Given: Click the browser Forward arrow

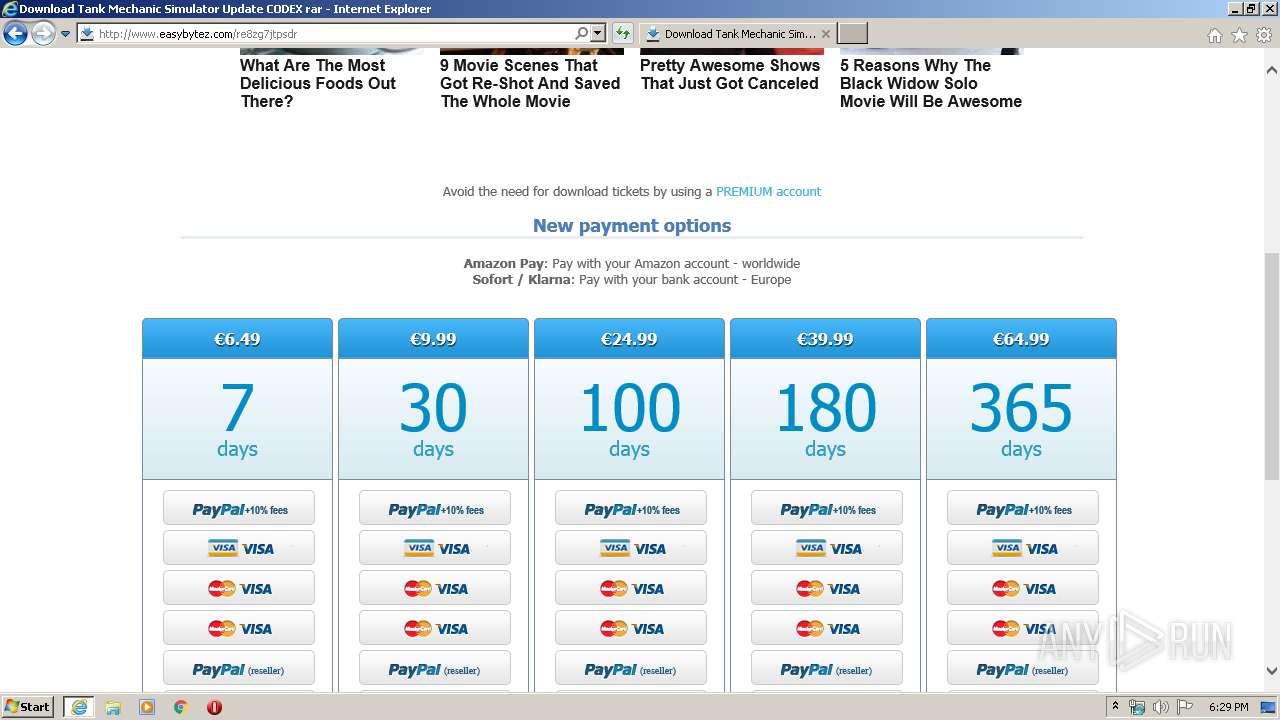Looking at the screenshot, I should tap(43, 34).
